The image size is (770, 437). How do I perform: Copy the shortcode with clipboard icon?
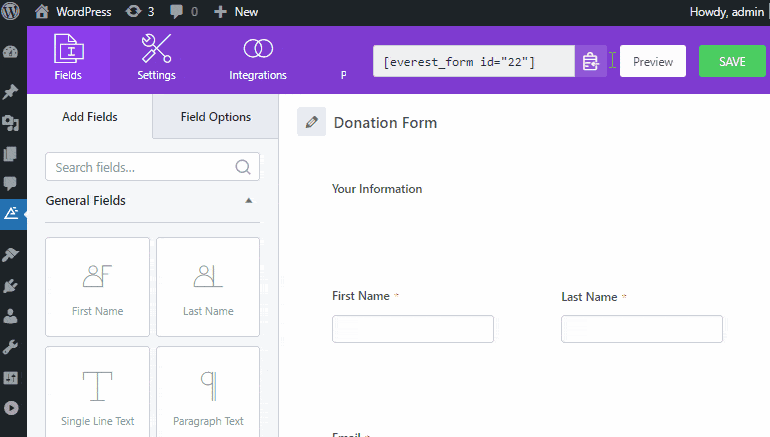(591, 61)
